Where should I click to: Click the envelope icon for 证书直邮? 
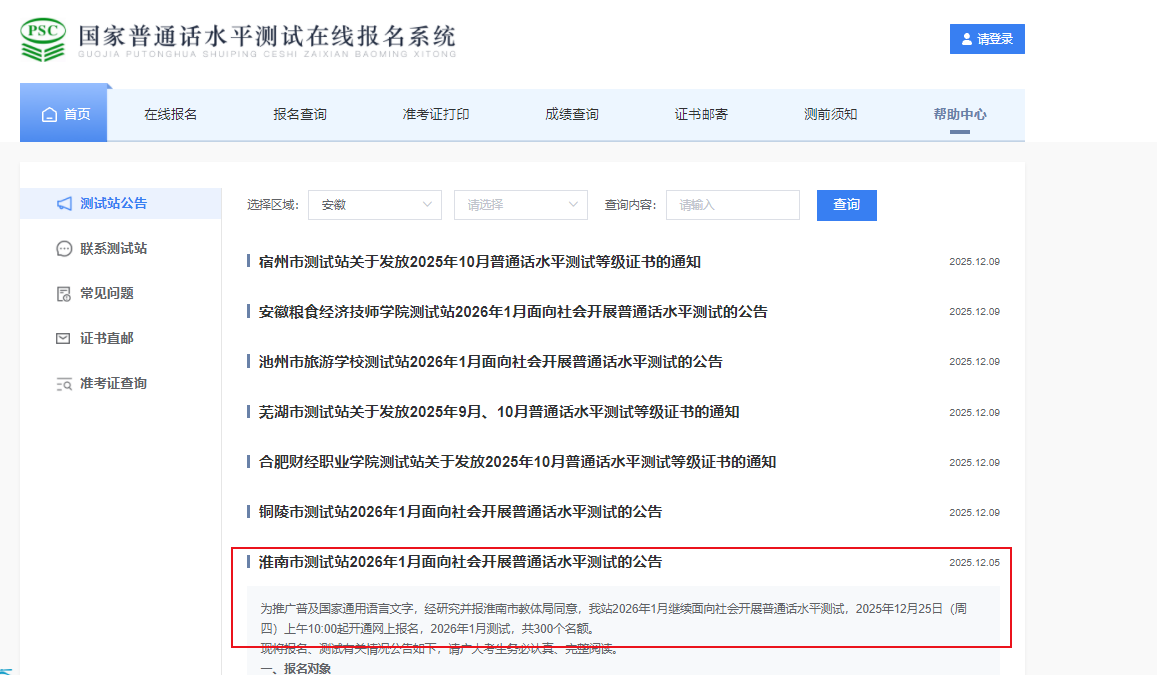pos(64,339)
